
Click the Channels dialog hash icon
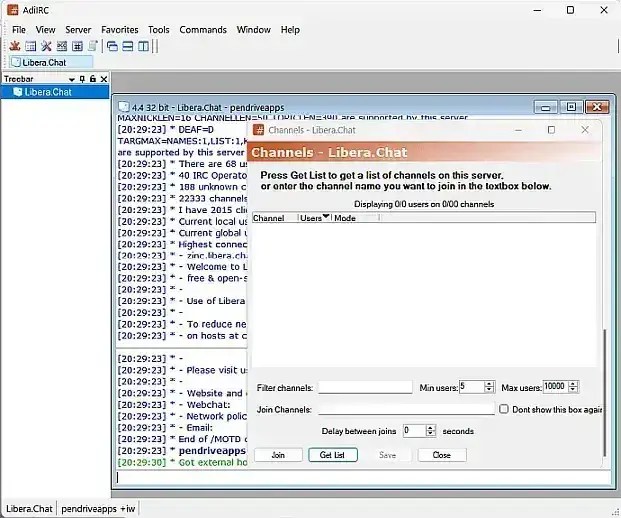click(x=259, y=130)
